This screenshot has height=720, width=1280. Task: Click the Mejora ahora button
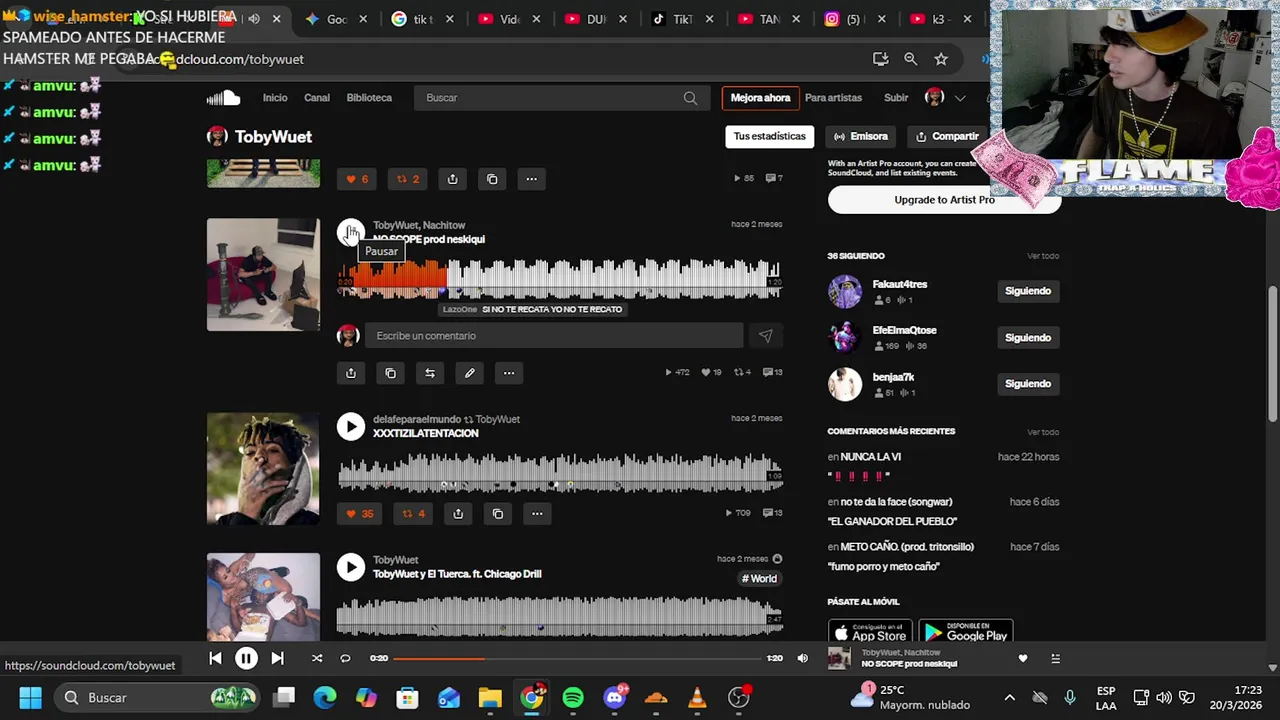point(760,98)
